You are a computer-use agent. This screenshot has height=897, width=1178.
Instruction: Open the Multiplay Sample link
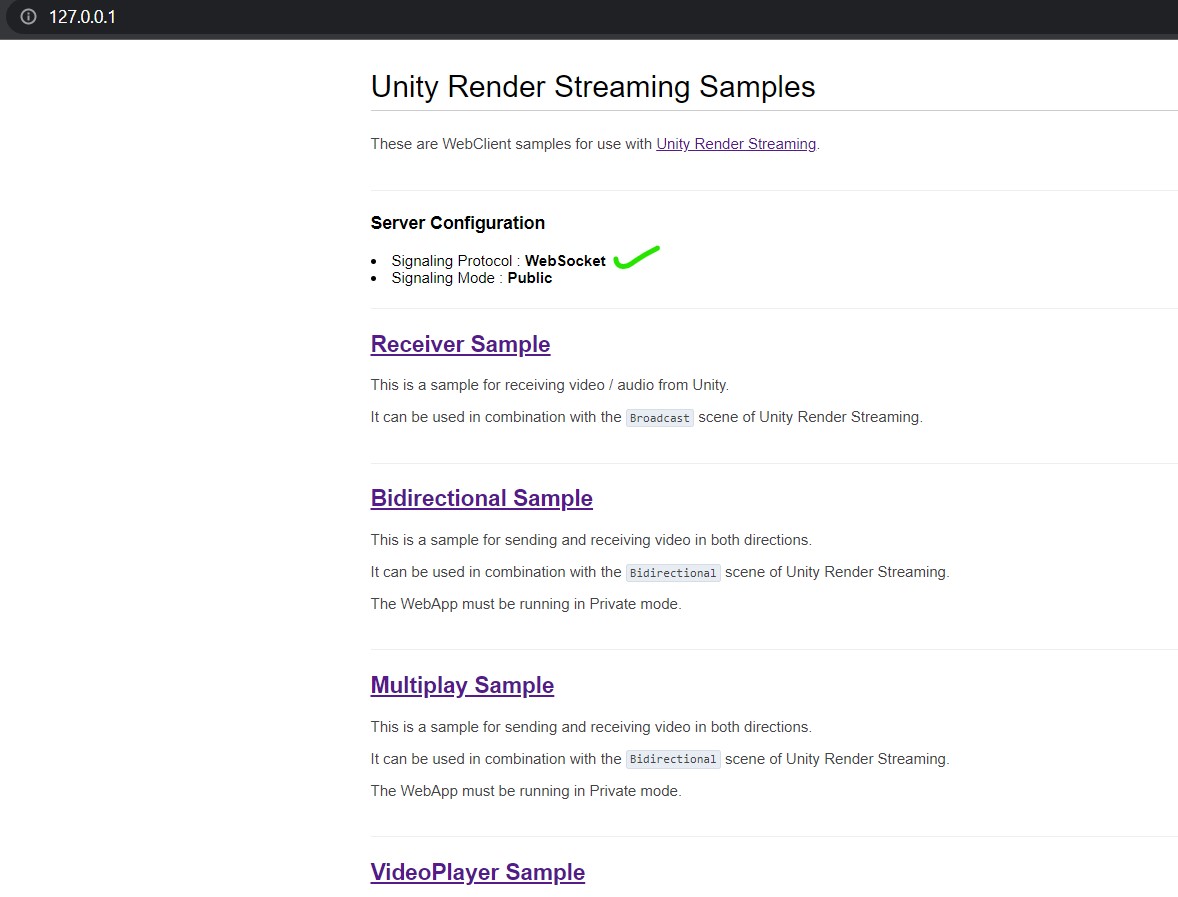pyautogui.click(x=462, y=685)
